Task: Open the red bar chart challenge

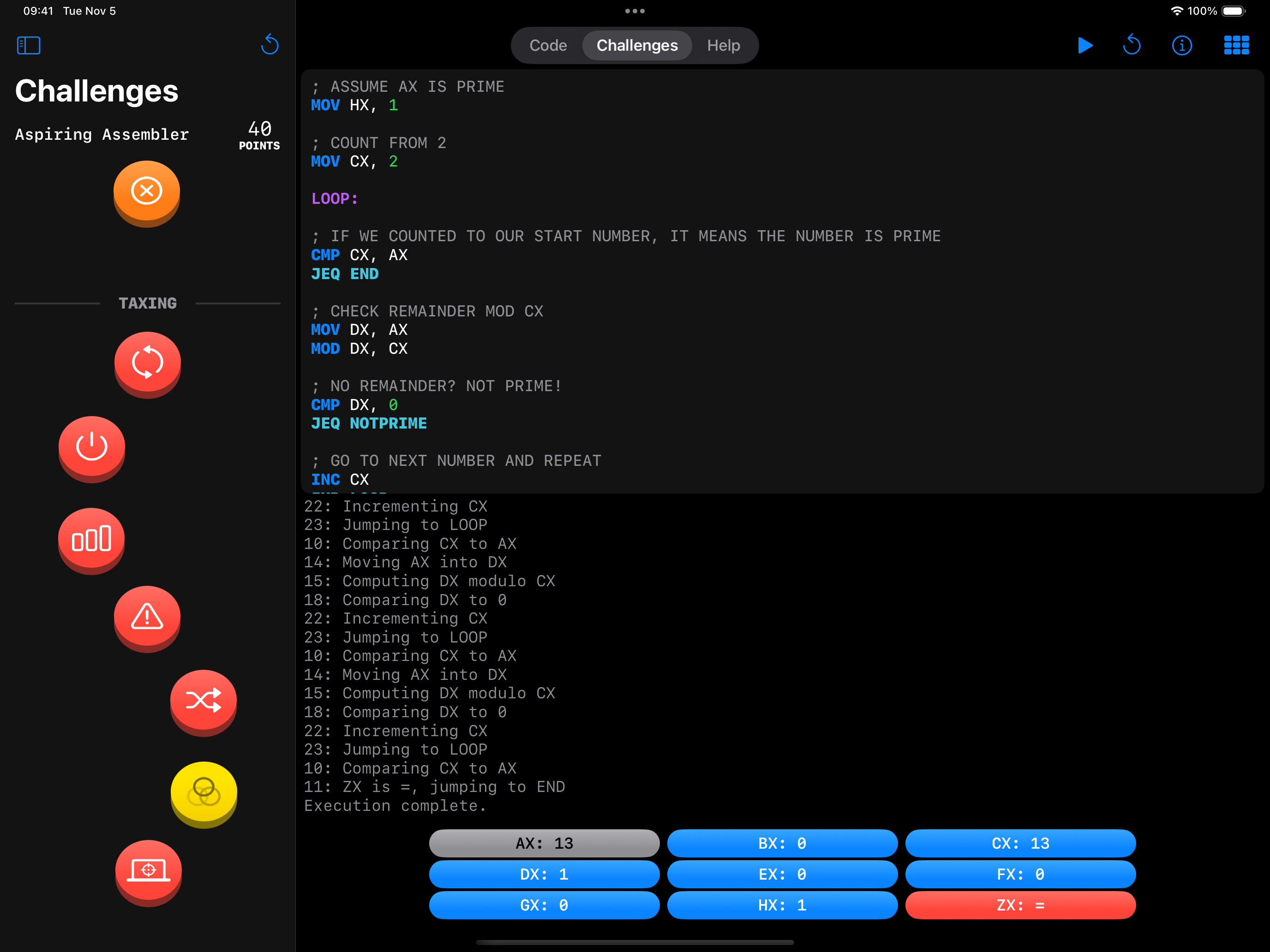Action: click(91, 541)
